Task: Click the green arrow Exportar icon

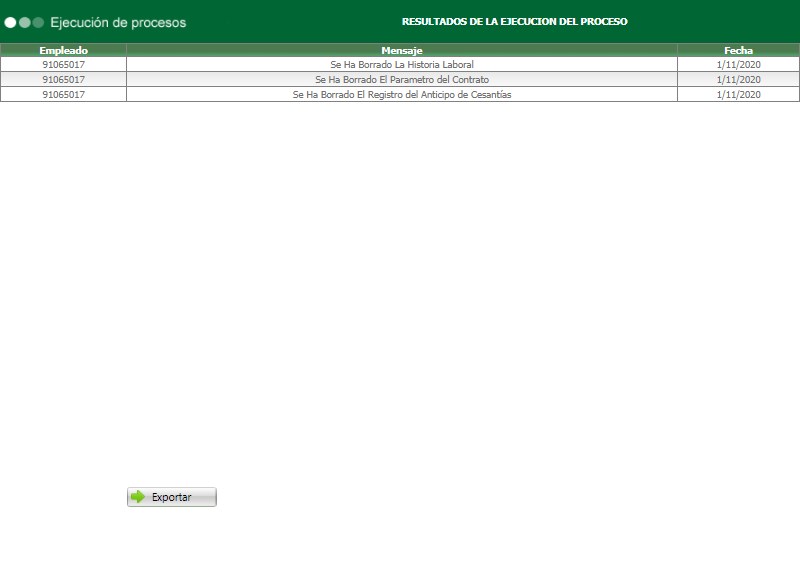Action: click(137, 496)
